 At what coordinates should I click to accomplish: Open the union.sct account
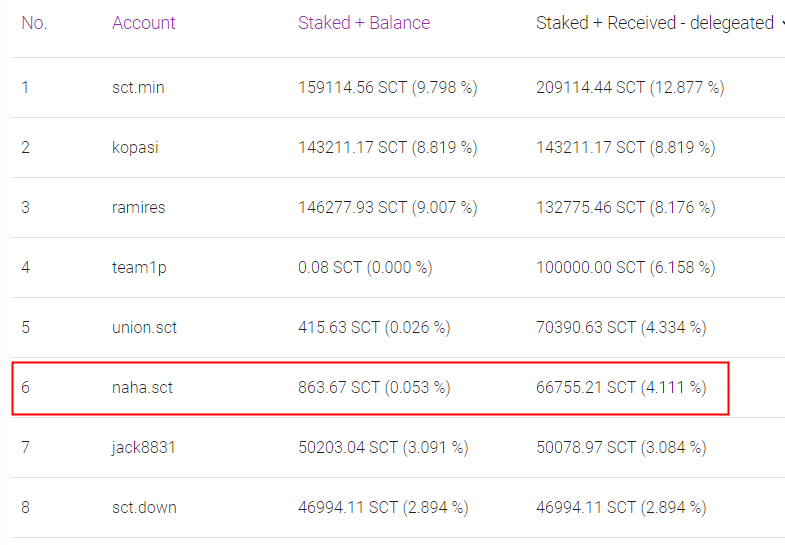[x=145, y=327]
